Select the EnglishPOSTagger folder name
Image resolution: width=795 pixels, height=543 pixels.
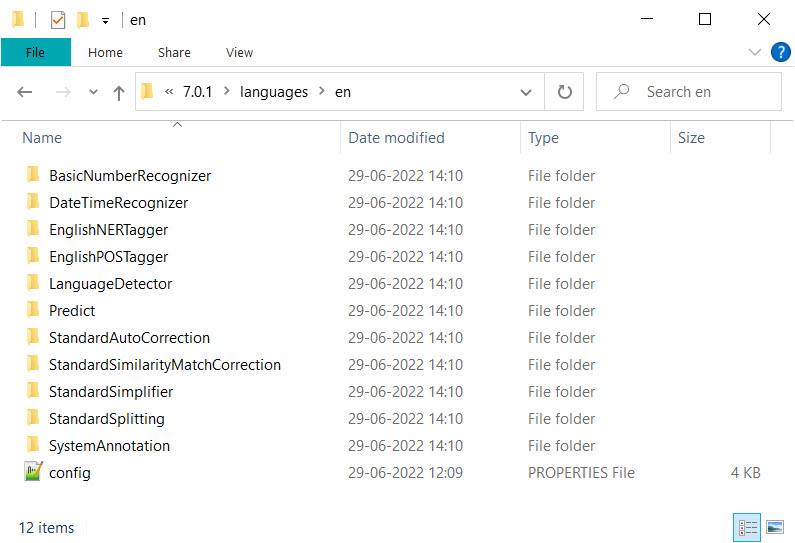coord(109,257)
